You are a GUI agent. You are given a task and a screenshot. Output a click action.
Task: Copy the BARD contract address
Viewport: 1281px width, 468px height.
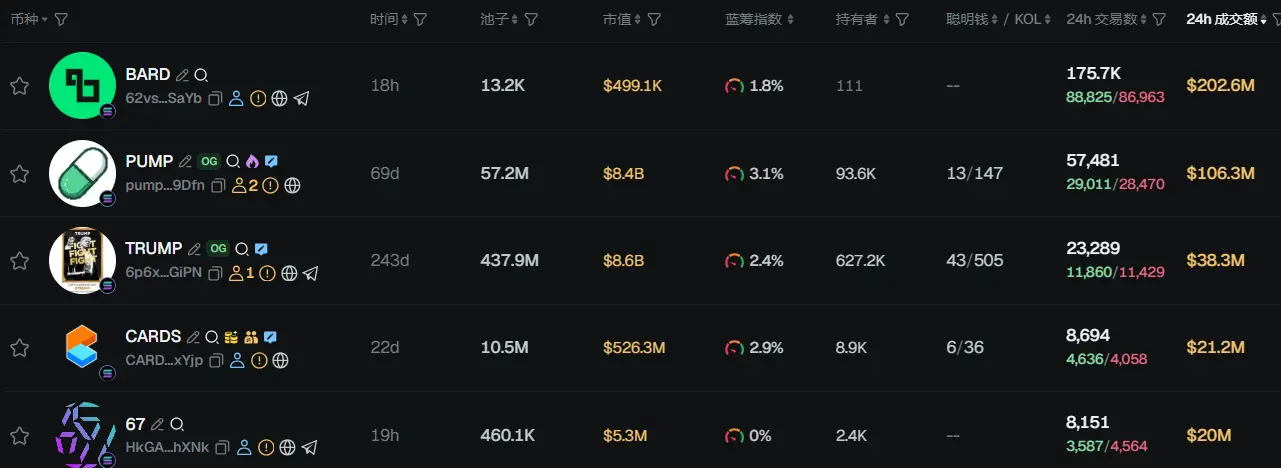pos(215,98)
